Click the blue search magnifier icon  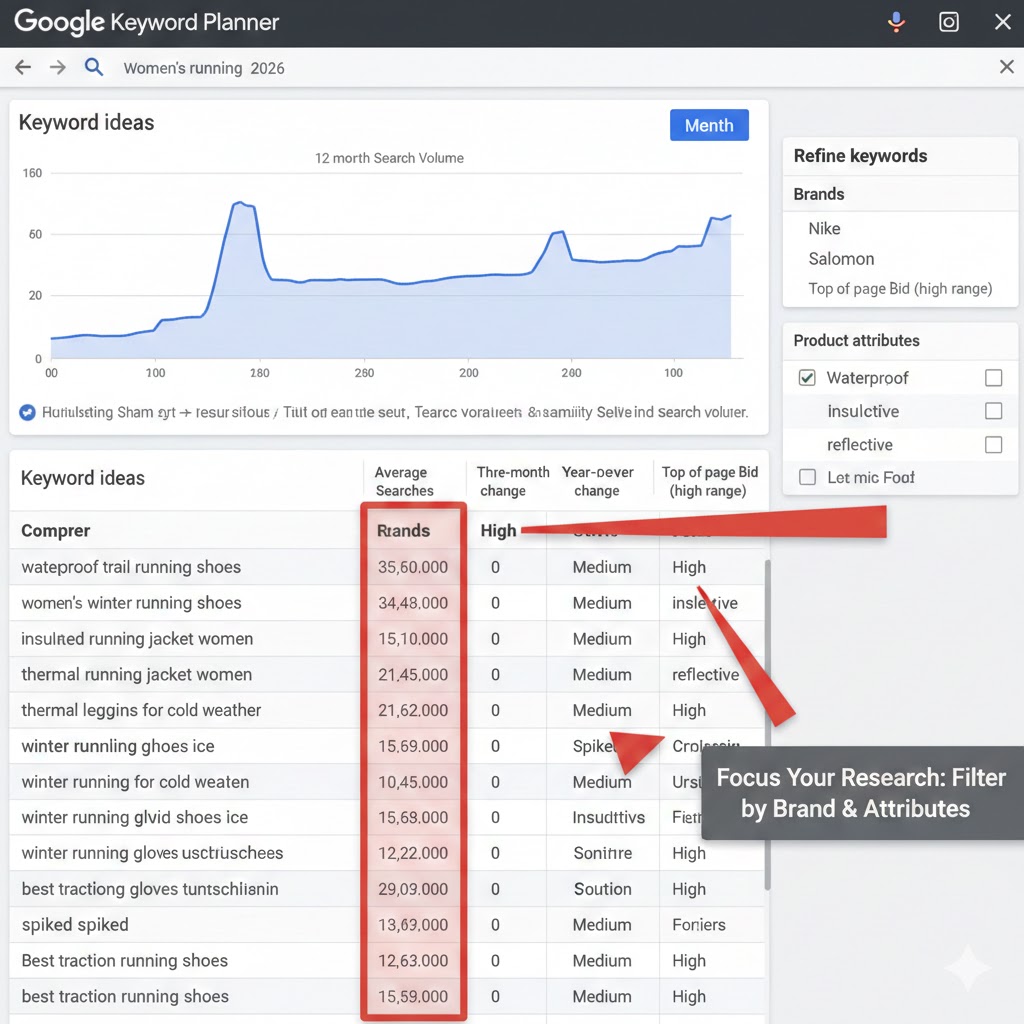(x=94, y=67)
